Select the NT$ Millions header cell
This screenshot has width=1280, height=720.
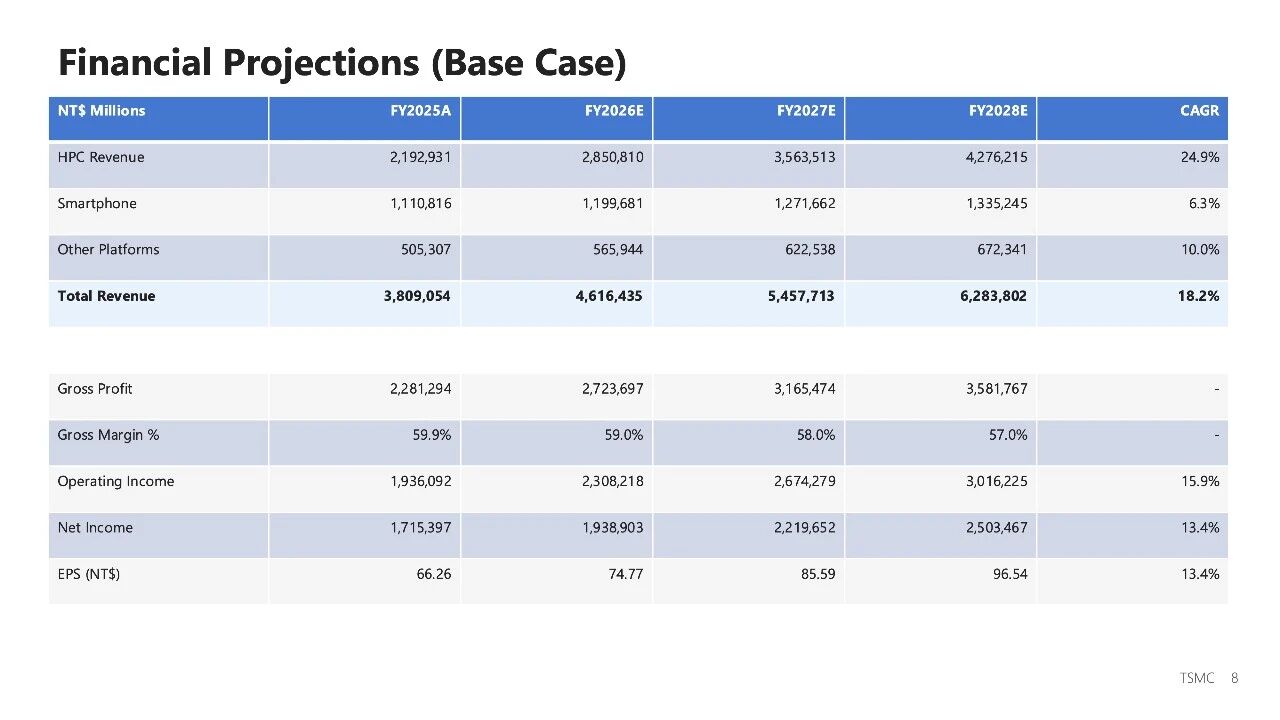pos(101,111)
